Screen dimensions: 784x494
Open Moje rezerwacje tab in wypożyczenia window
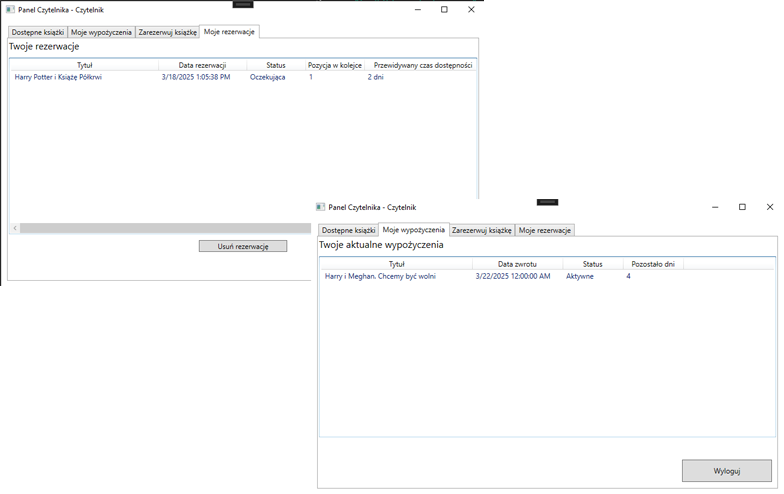(544, 230)
